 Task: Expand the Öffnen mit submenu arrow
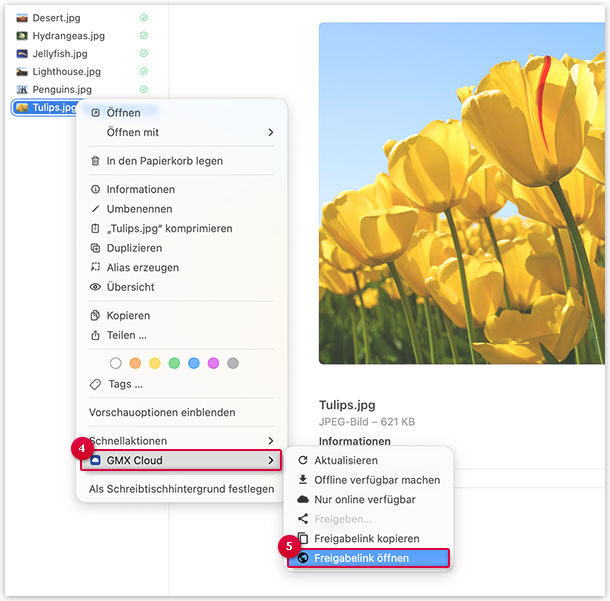coord(270,133)
